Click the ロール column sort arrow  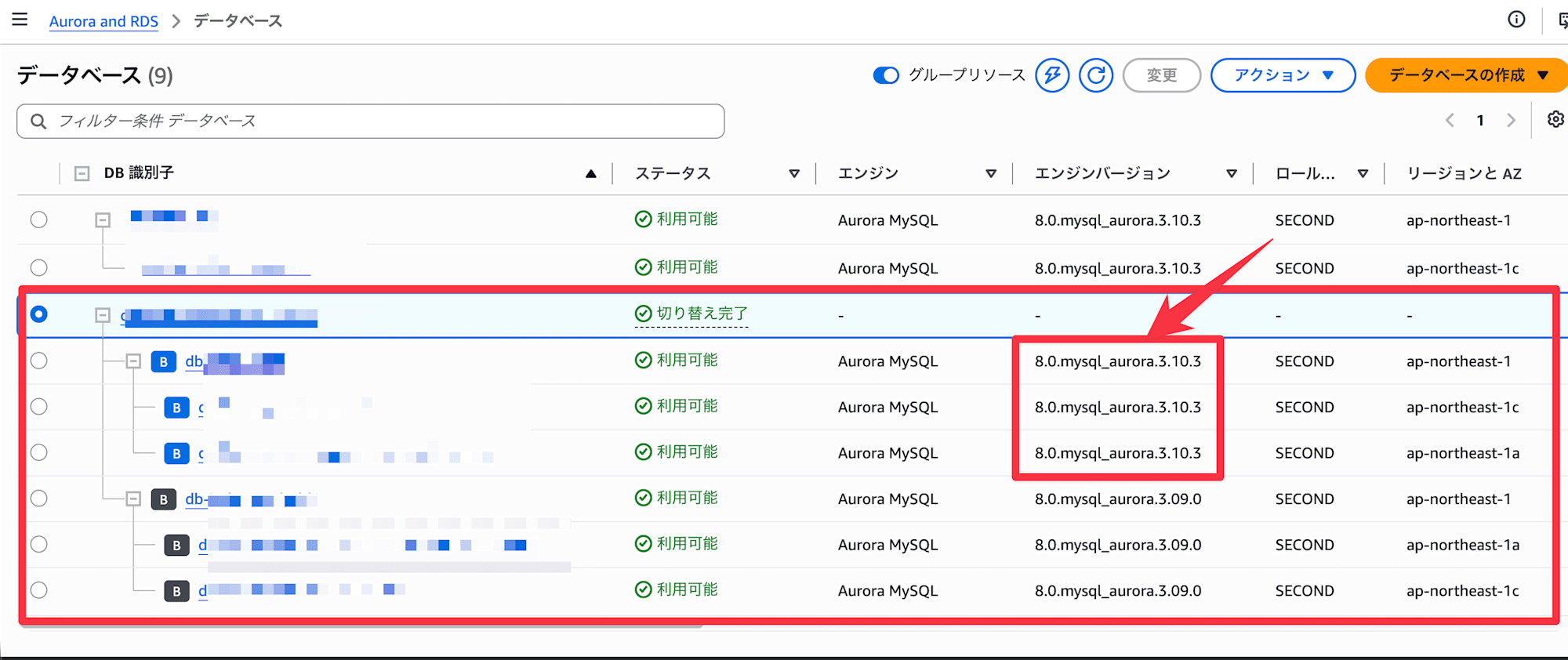pyautogui.click(x=1363, y=173)
